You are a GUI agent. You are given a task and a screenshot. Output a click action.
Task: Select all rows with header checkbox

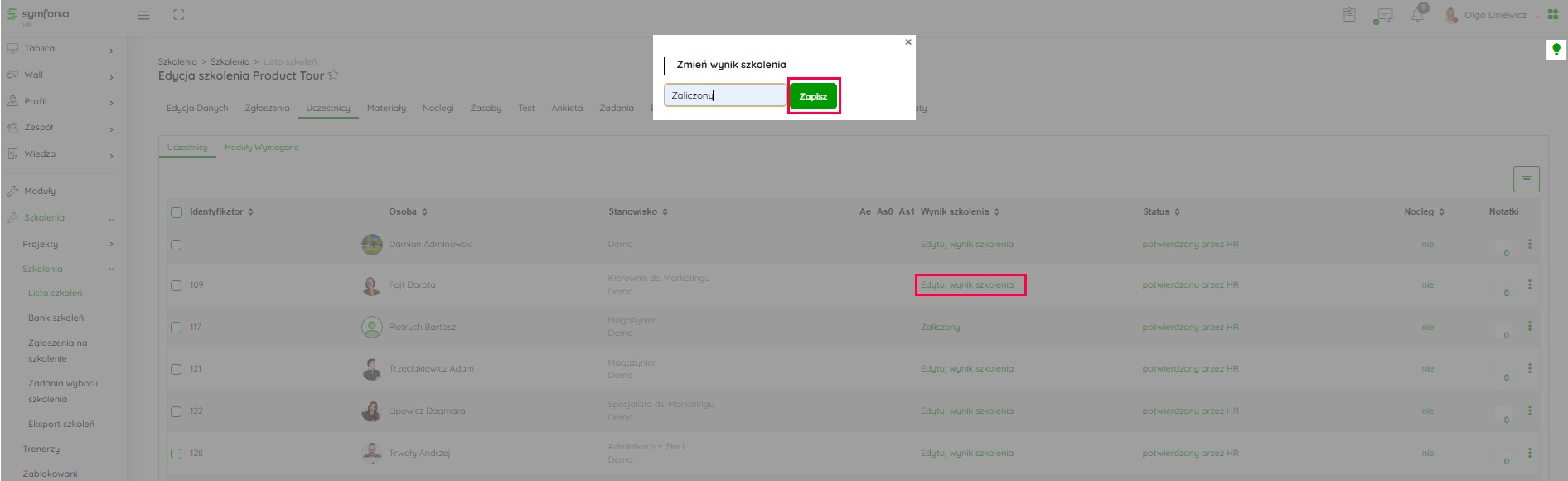(x=177, y=212)
